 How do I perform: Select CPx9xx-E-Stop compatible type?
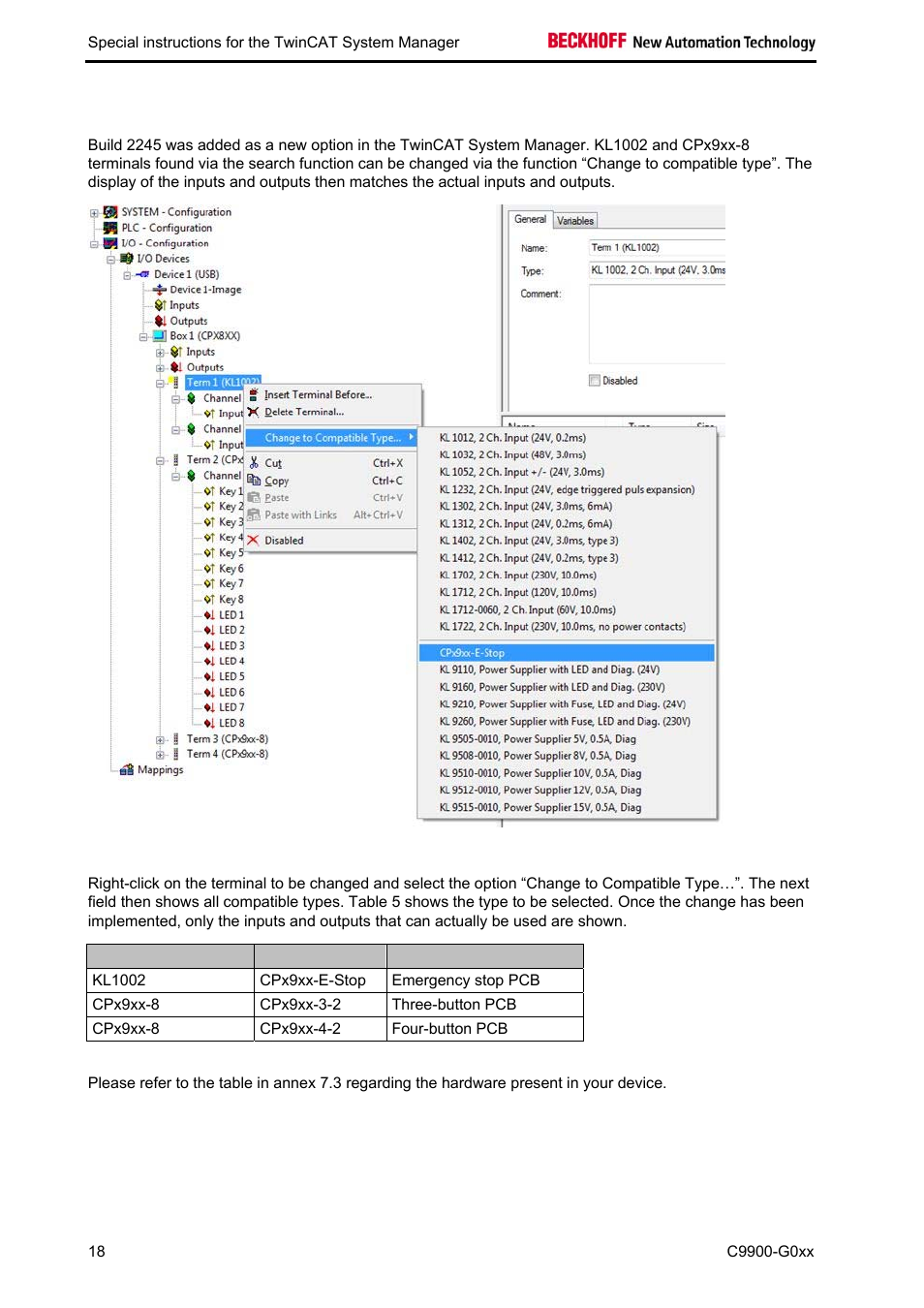coord(567,653)
